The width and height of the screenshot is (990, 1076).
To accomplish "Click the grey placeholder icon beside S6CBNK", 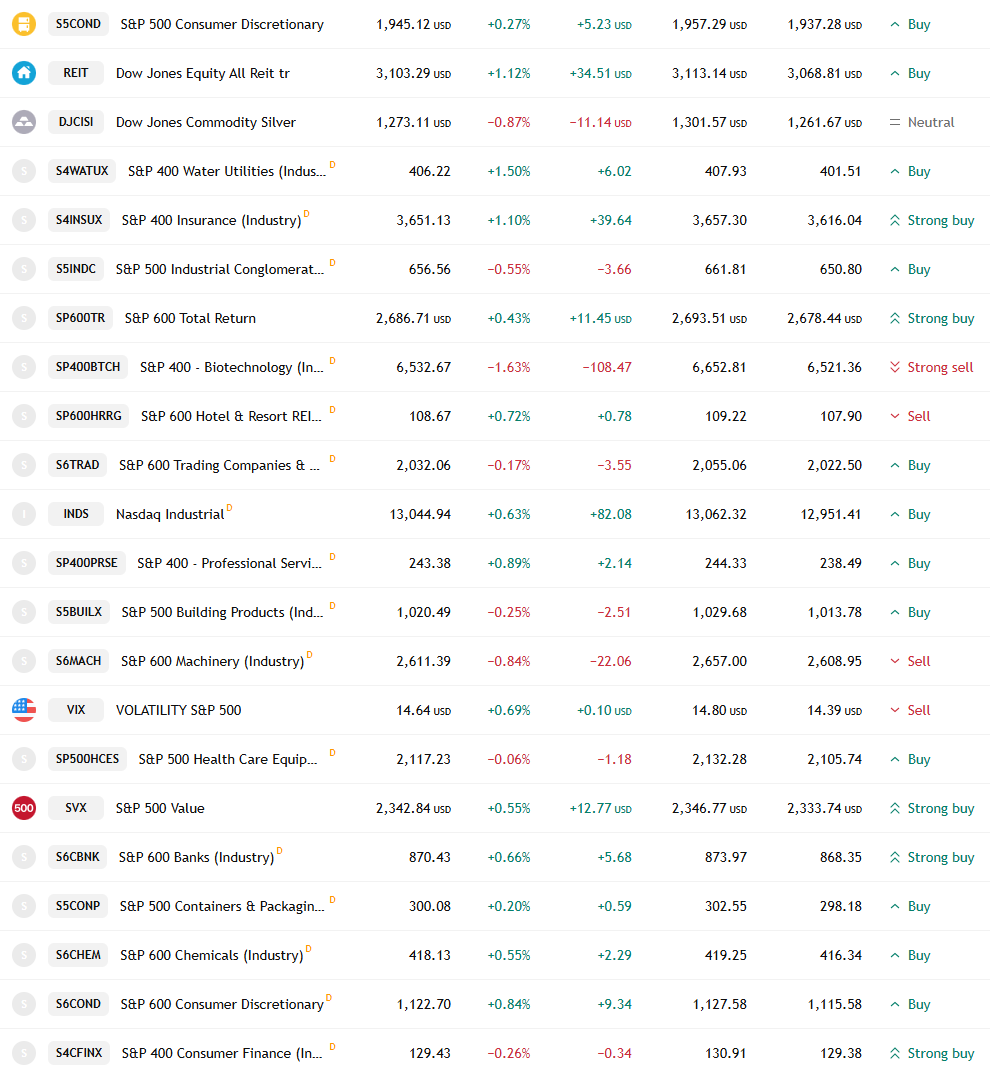I will 24,857.
